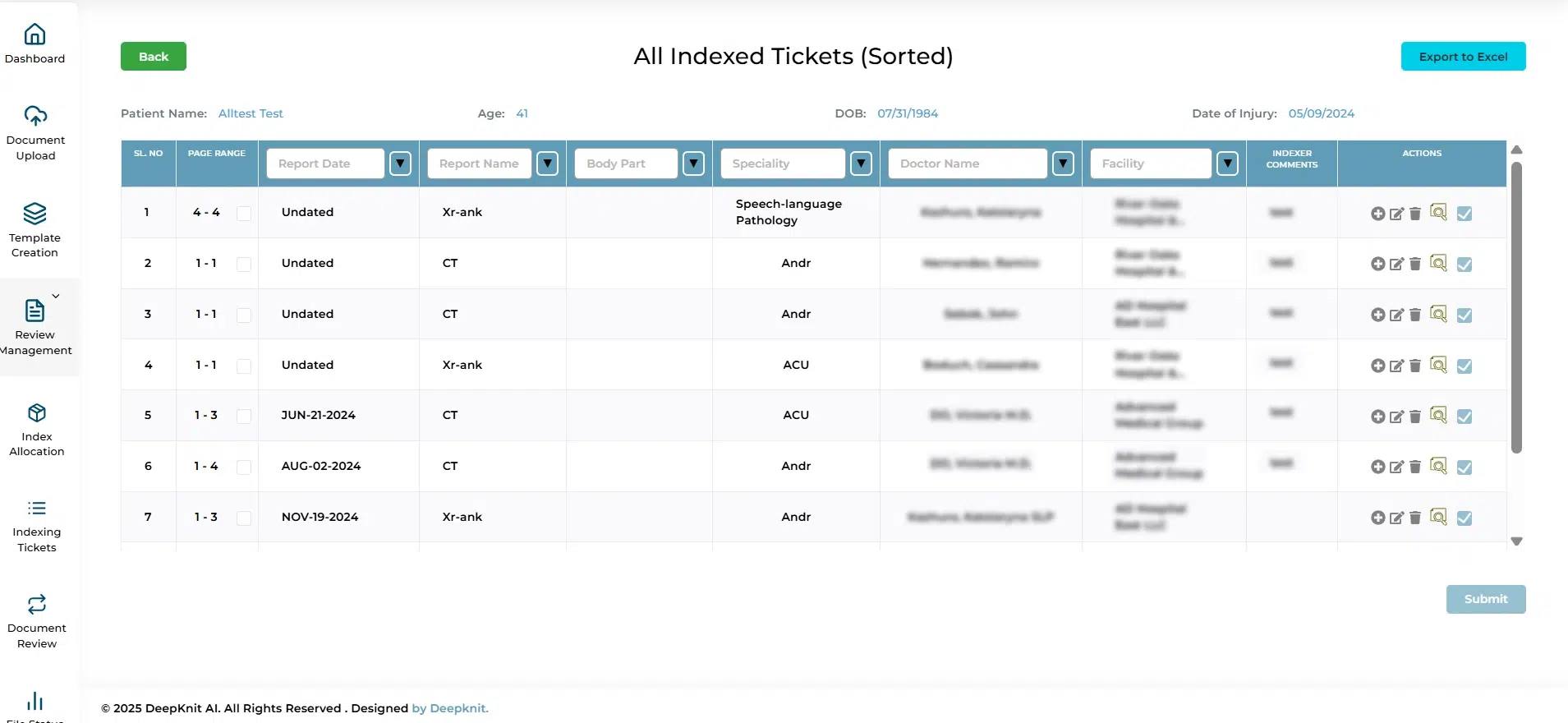Open the Report Date filter dropdown arrow
Viewport: 1568px width, 723px height.
point(400,163)
